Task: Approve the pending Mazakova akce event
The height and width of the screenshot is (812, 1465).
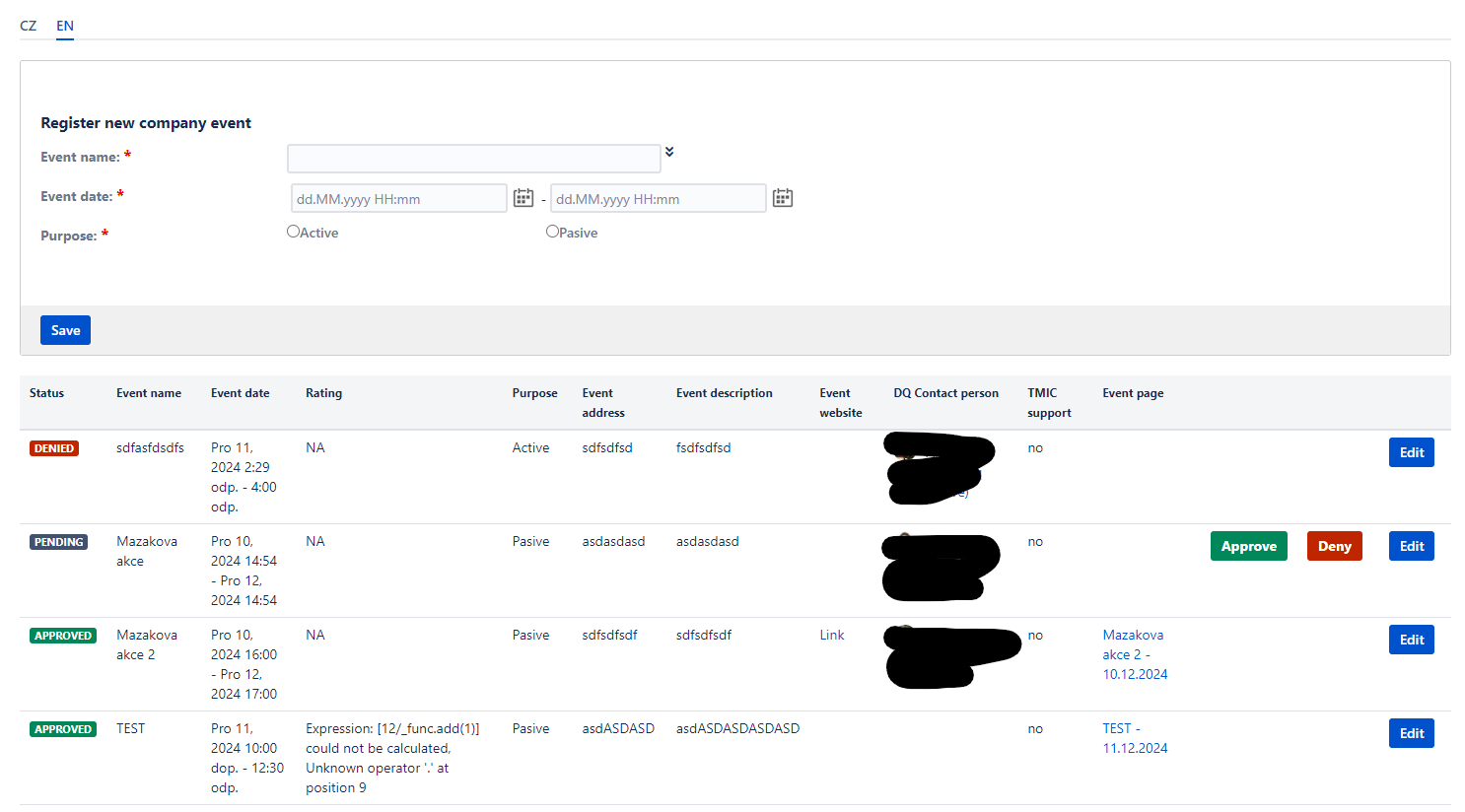Action: 1248,546
